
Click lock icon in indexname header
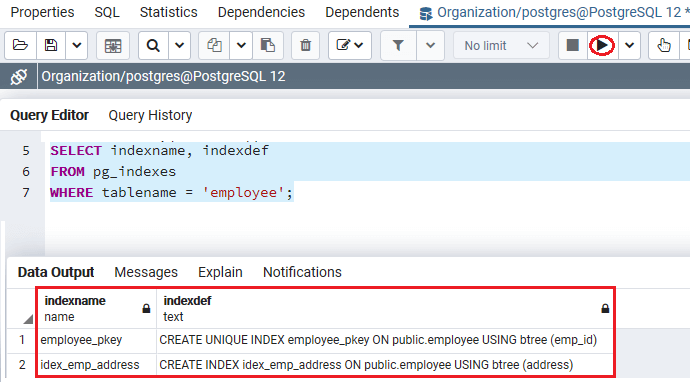click(x=147, y=309)
